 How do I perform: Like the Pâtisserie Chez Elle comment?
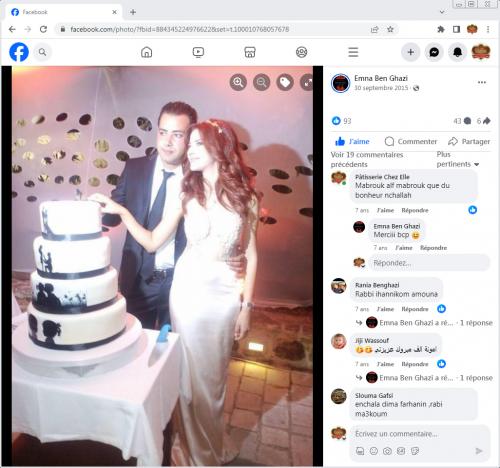pyautogui.click(x=385, y=210)
